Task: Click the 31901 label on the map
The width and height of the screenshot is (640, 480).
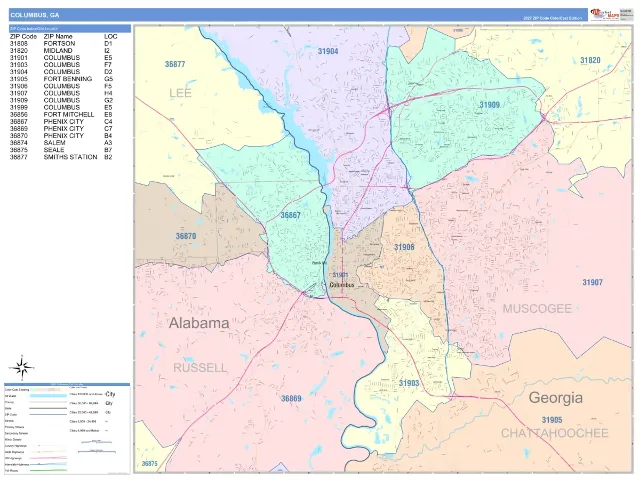Action: click(x=340, y=275)
